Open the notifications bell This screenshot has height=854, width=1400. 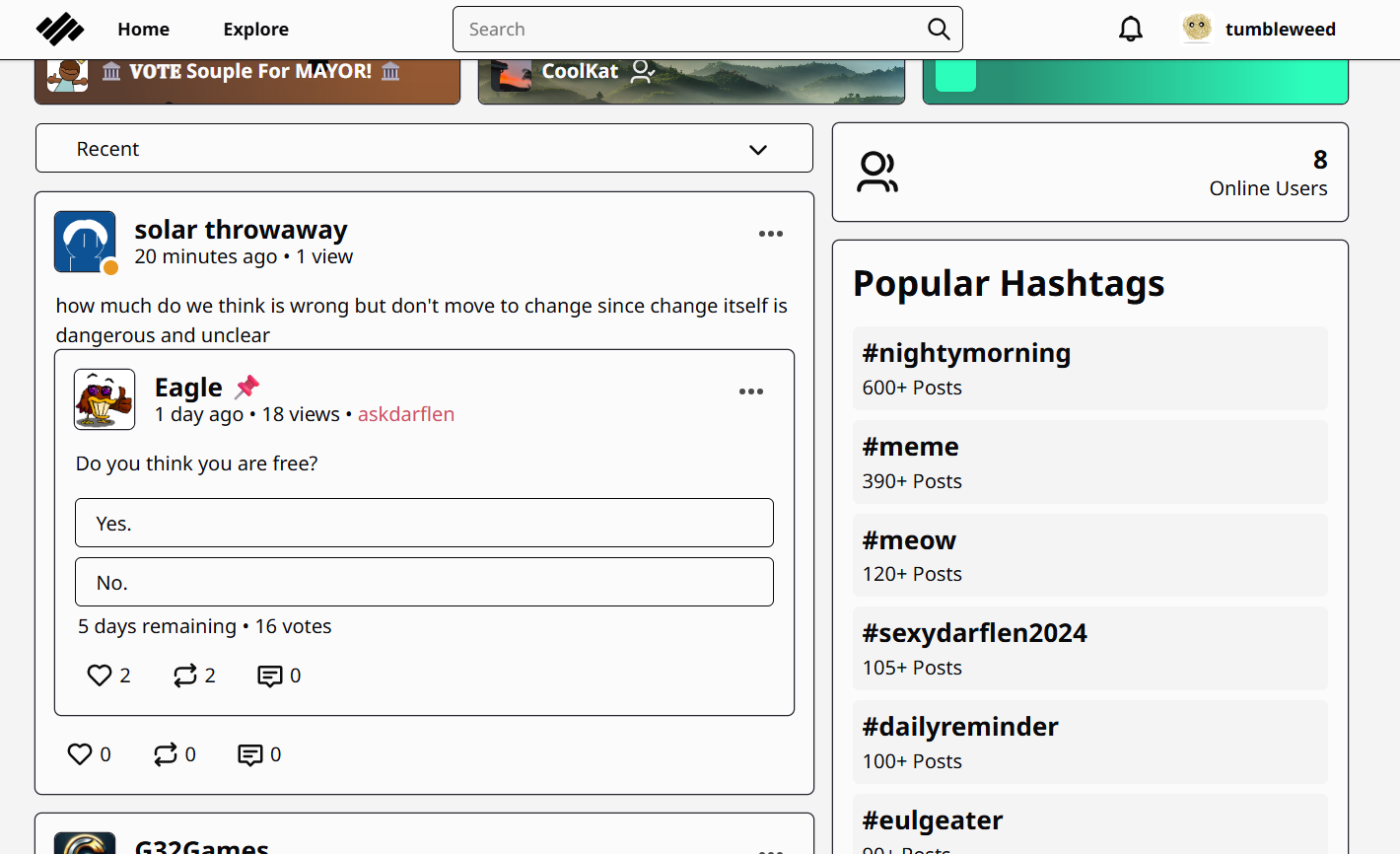click(x=1130, y=30)
